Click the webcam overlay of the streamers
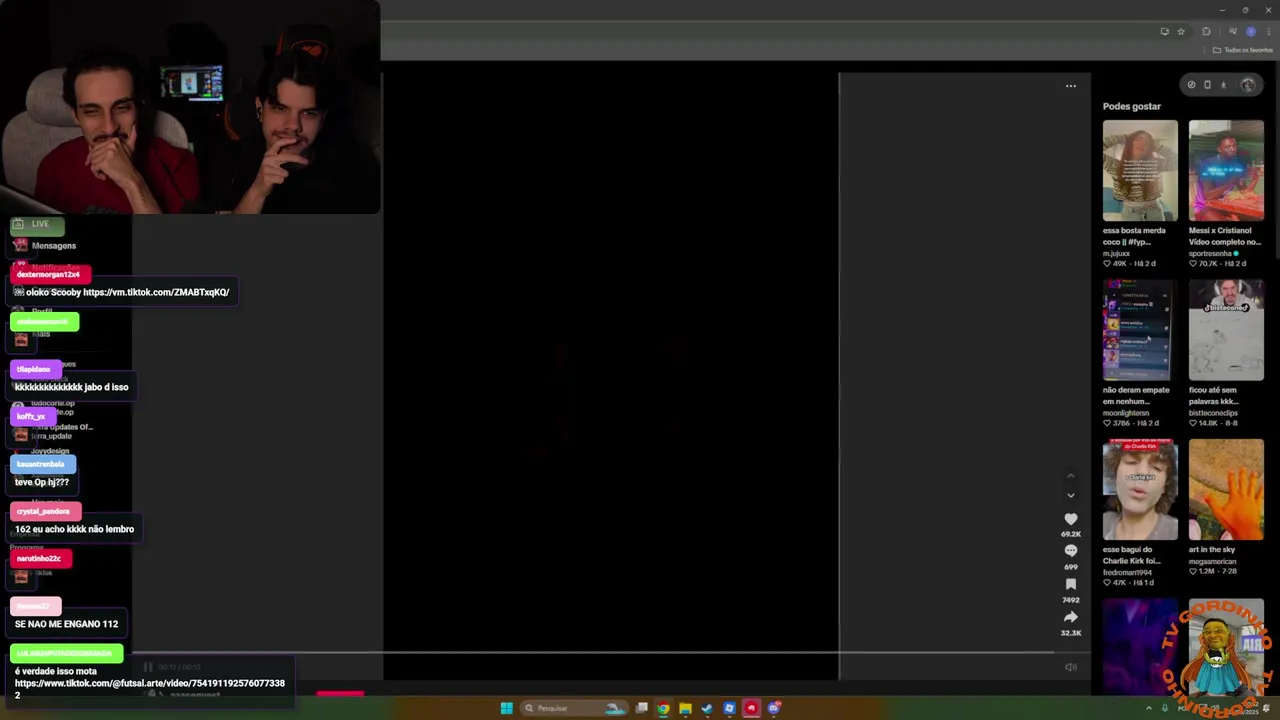The height and width of the screenshot is (720, 1280). coord(190,107)
